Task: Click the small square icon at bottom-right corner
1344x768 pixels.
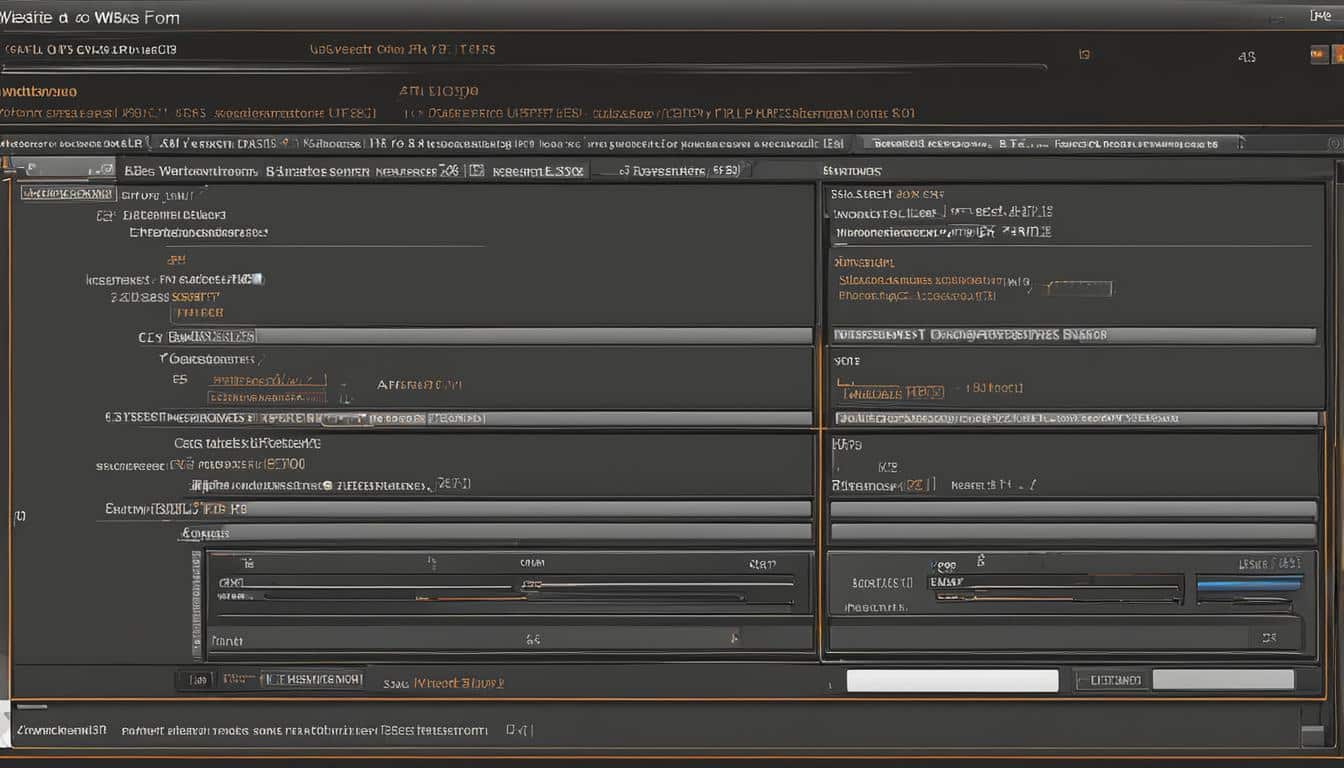Action: pyautogui.click(x=1312, y=736)
